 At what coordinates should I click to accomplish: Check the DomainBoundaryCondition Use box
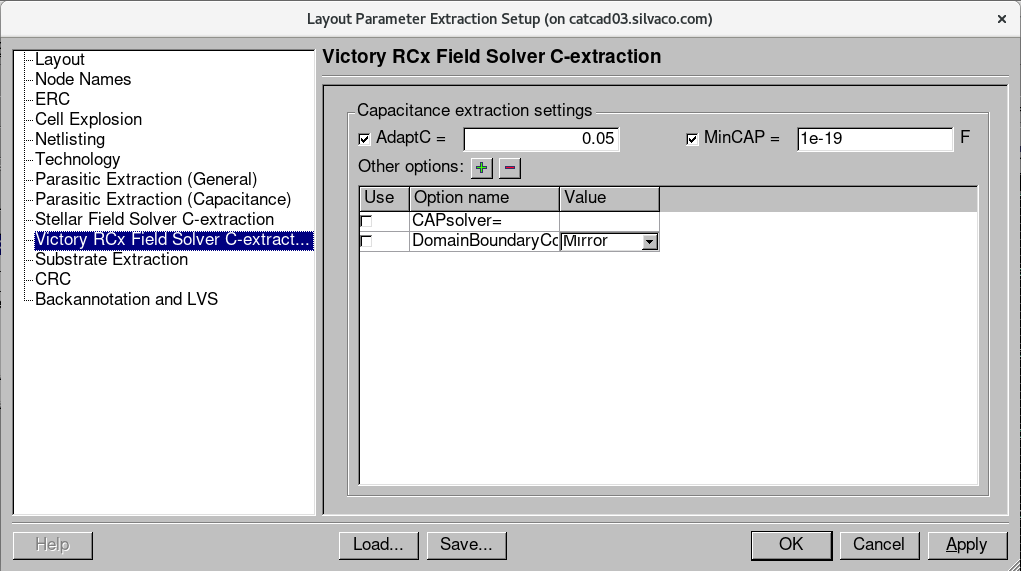click(366, 241)
